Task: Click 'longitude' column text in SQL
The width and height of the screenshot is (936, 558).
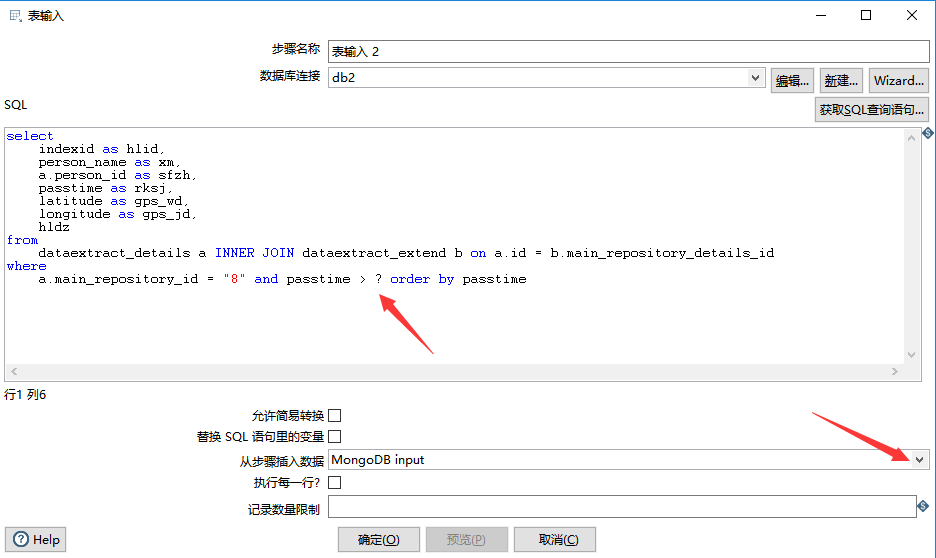Action: tap(75, 214)
